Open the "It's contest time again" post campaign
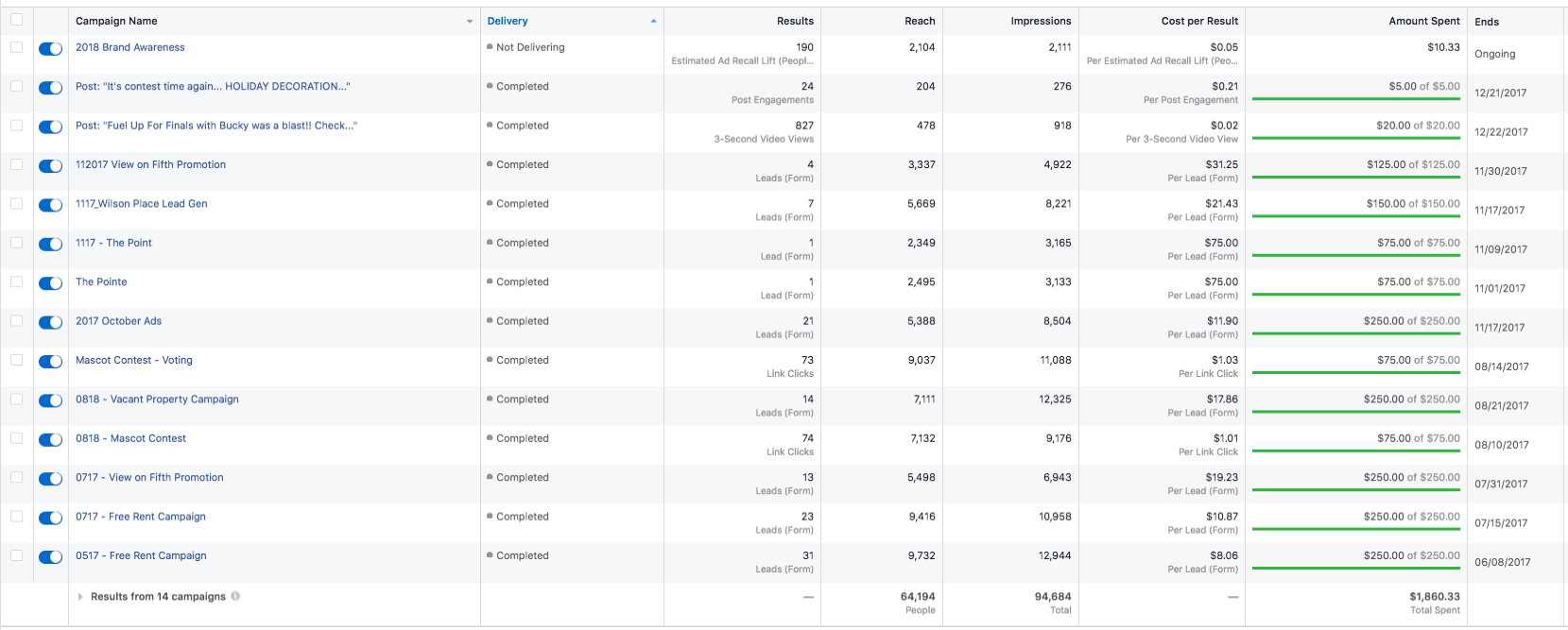This screenshot has height=630, width=1568. [x=213, y=86]
